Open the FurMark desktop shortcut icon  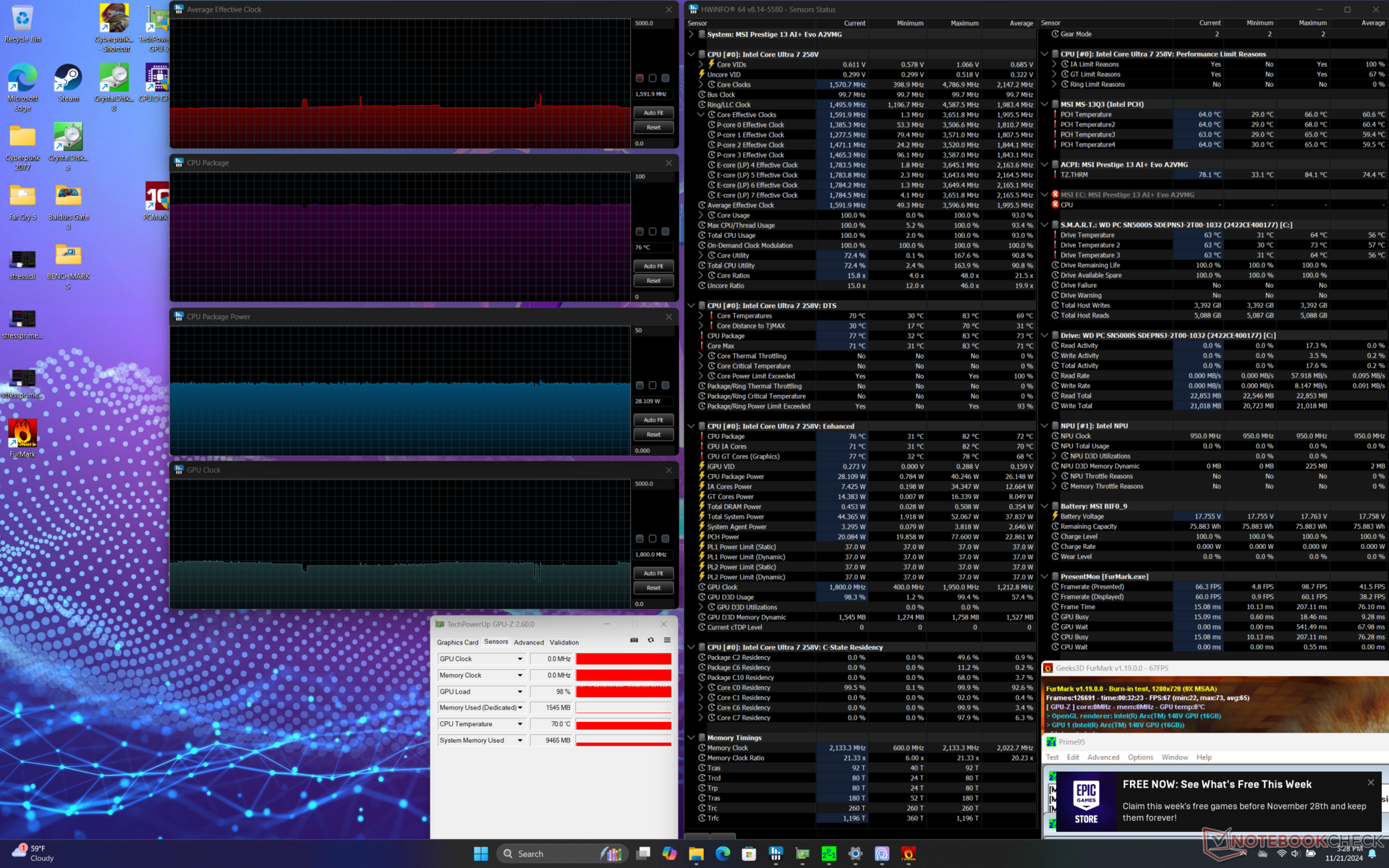(22, 434)
